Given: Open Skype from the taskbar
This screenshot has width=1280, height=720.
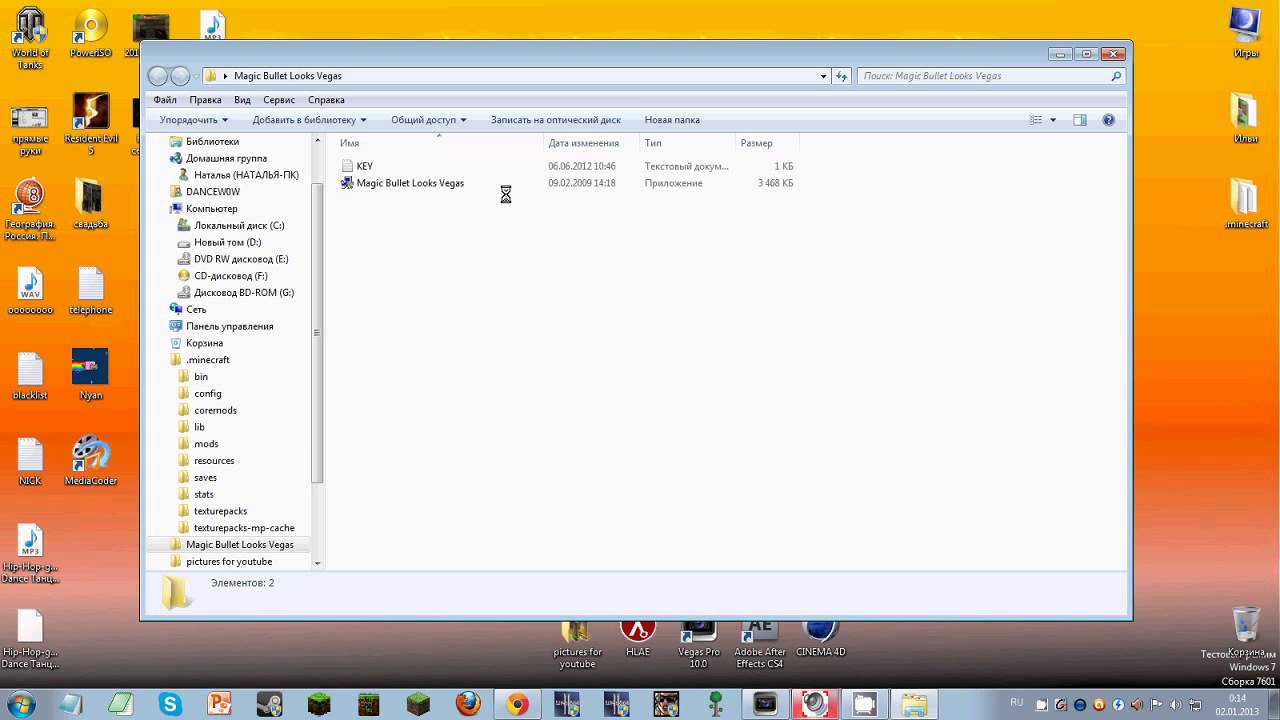Looking at the screenshot, I should tap(170, 704).
